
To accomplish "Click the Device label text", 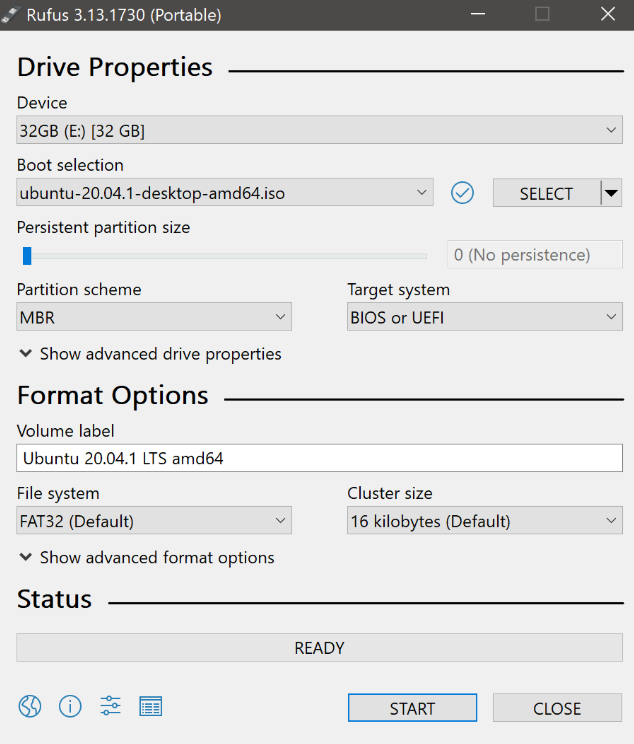I will (x=42, y=103).
